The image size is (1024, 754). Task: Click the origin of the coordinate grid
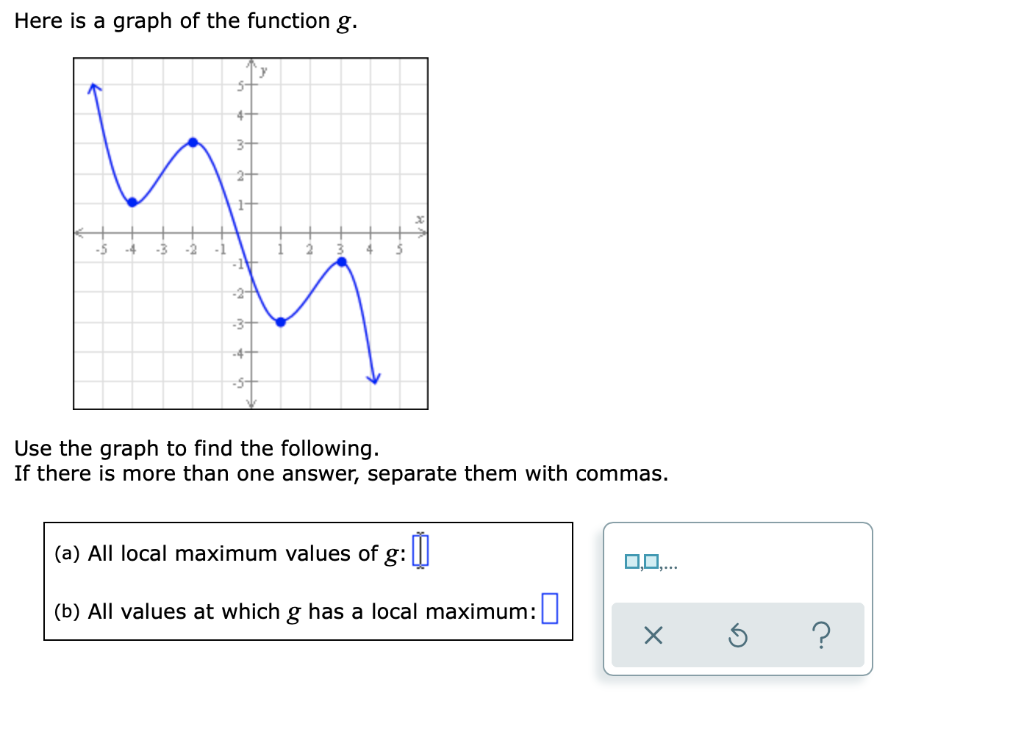point(249,231)
